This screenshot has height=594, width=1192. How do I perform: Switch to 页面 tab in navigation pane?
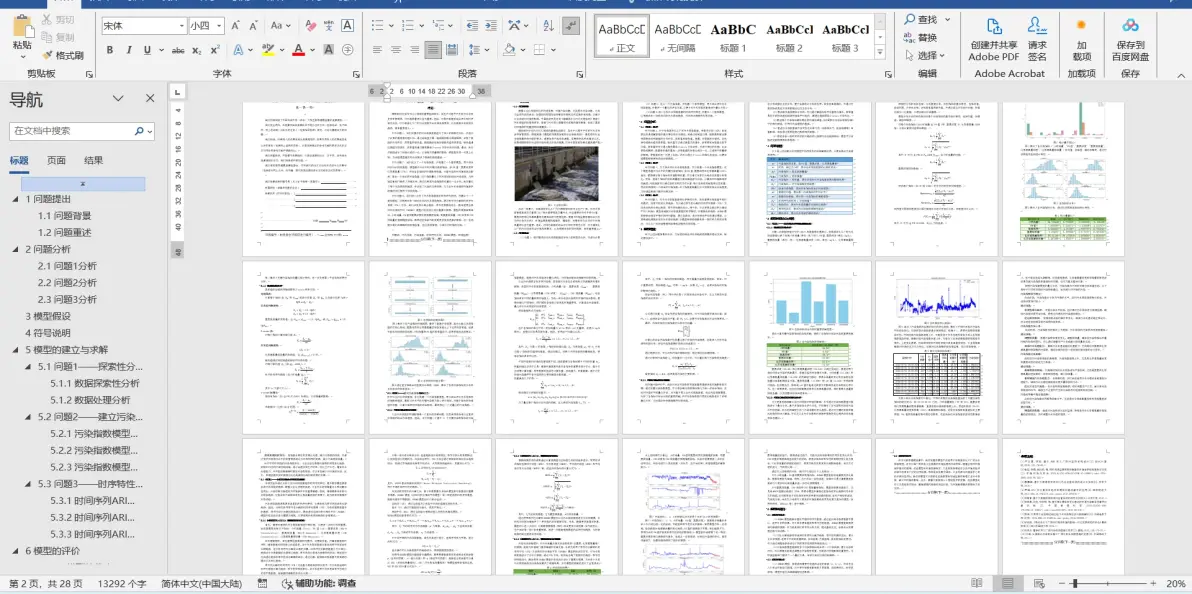(55, 160)
